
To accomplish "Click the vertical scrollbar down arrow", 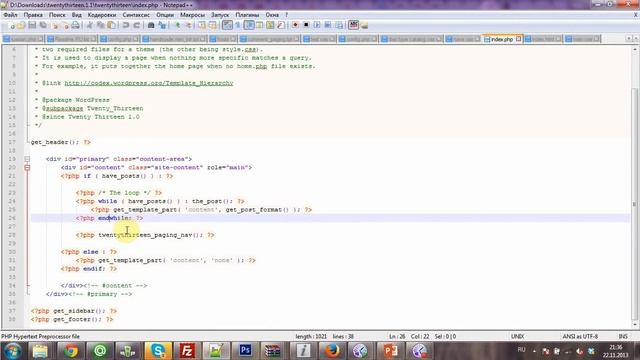I will pos(635,325).
